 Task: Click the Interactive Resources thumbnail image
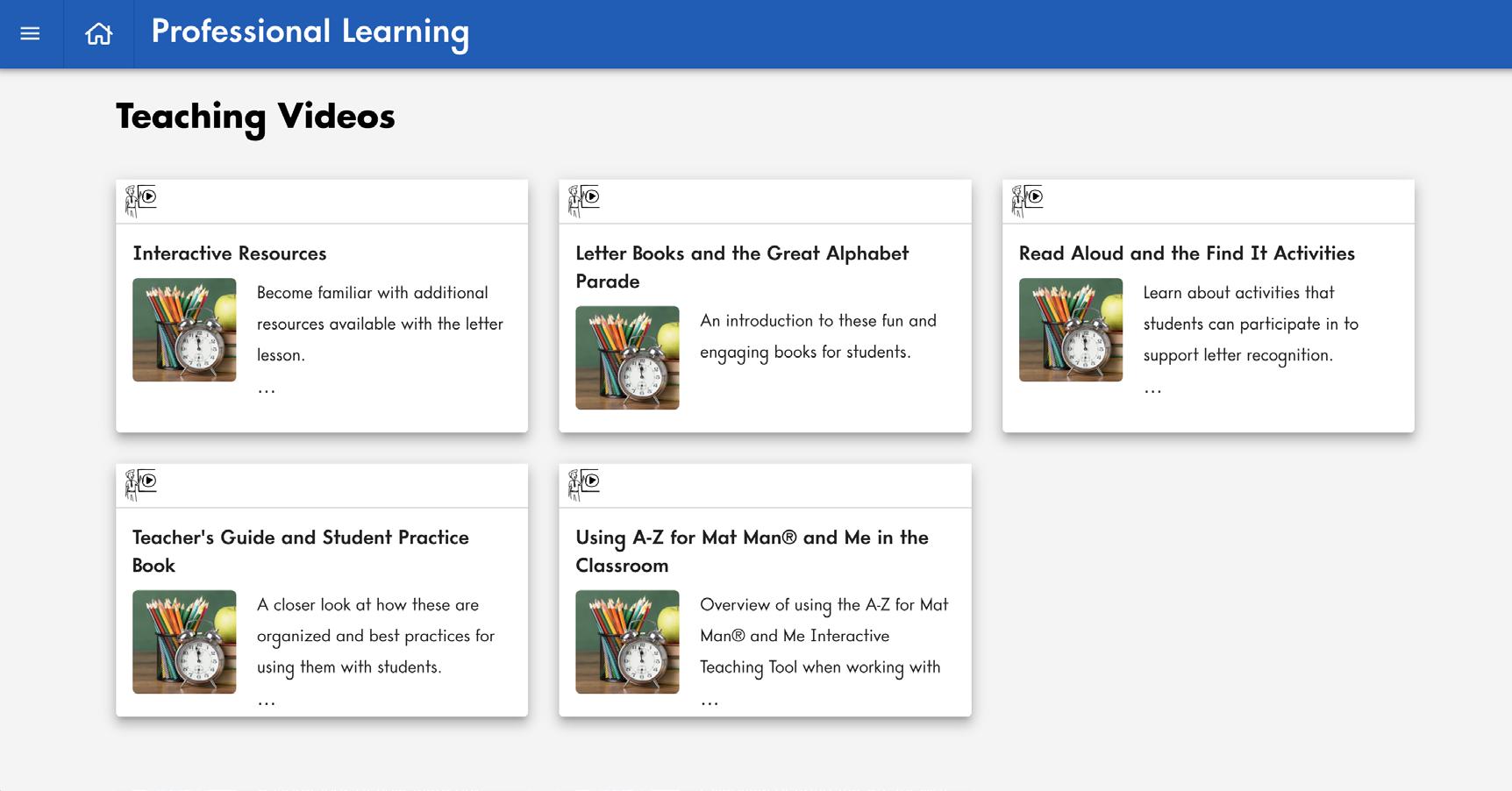[x=184, y=330]
